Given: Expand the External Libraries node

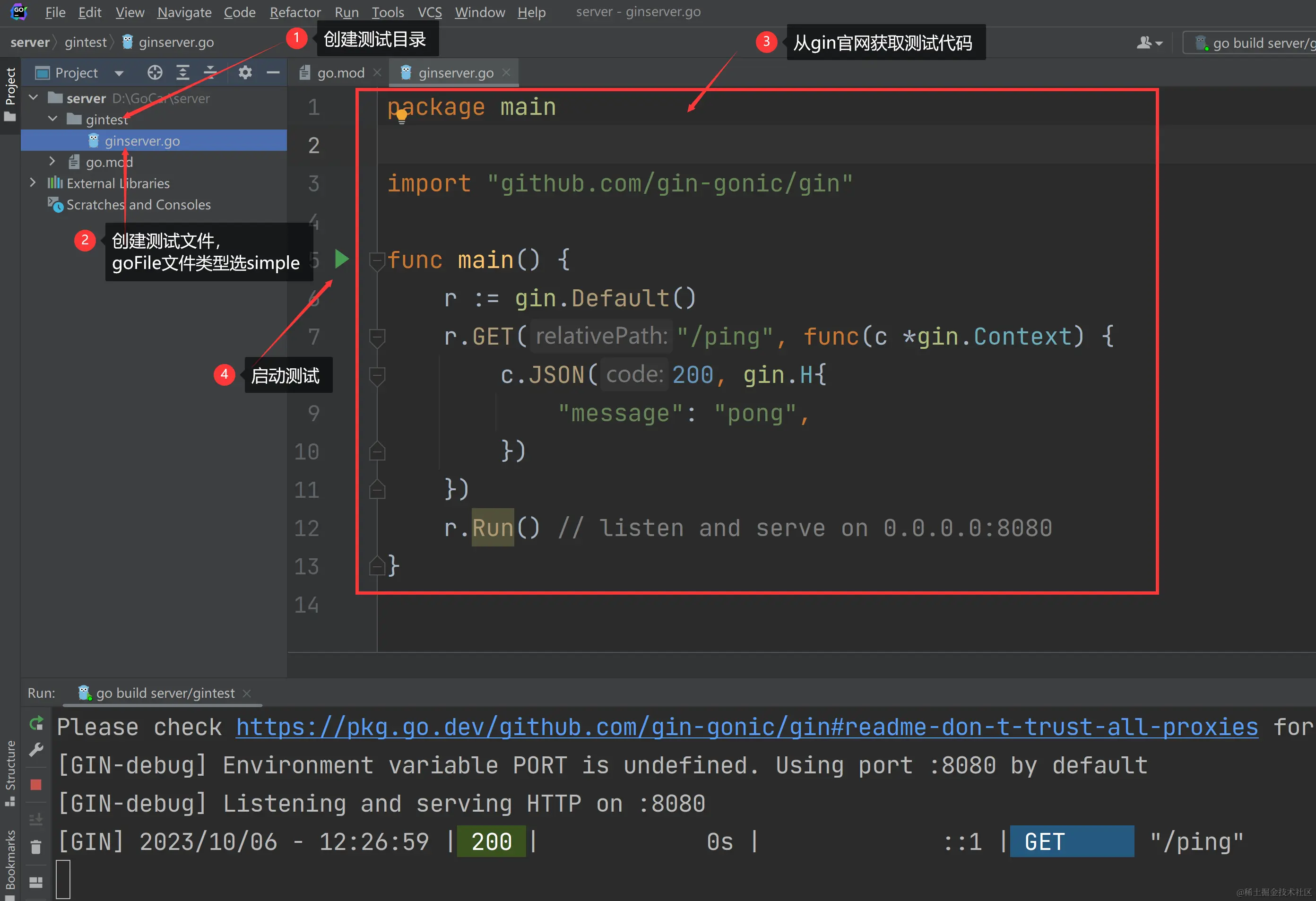Looking at the screenshot, I should point(33,182).
